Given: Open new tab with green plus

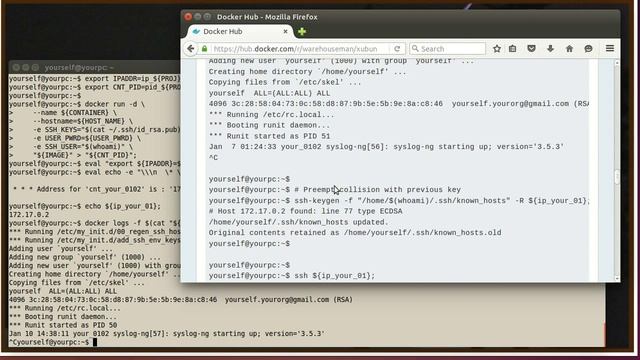Looking at the screenshot, I should (x=302, y=31).
